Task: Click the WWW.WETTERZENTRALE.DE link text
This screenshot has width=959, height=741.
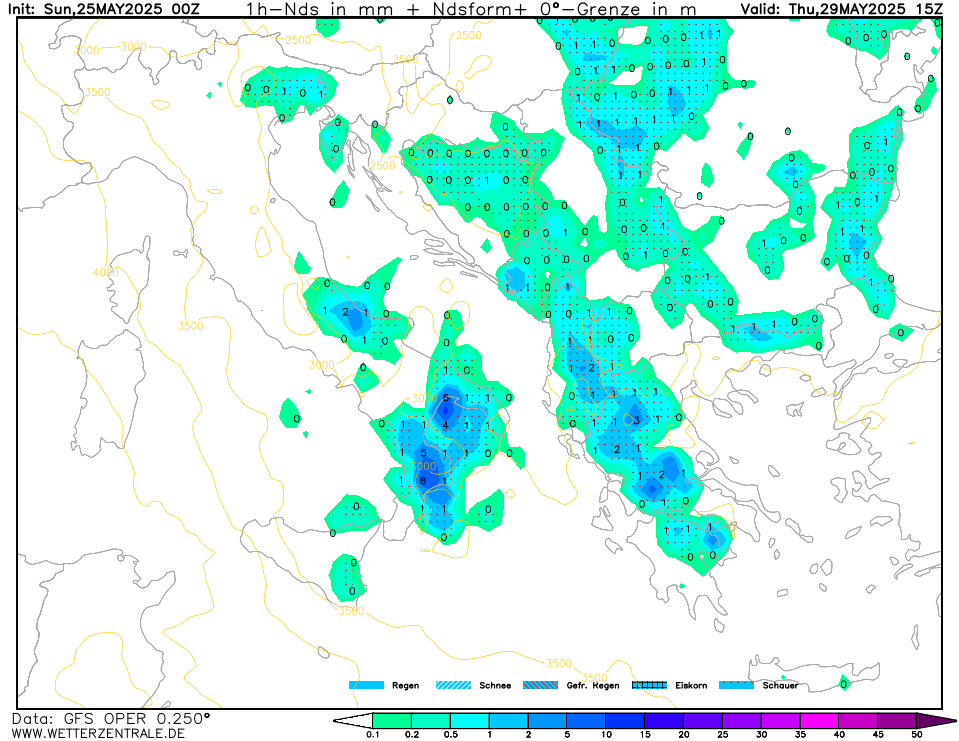Action: (98, 733)
